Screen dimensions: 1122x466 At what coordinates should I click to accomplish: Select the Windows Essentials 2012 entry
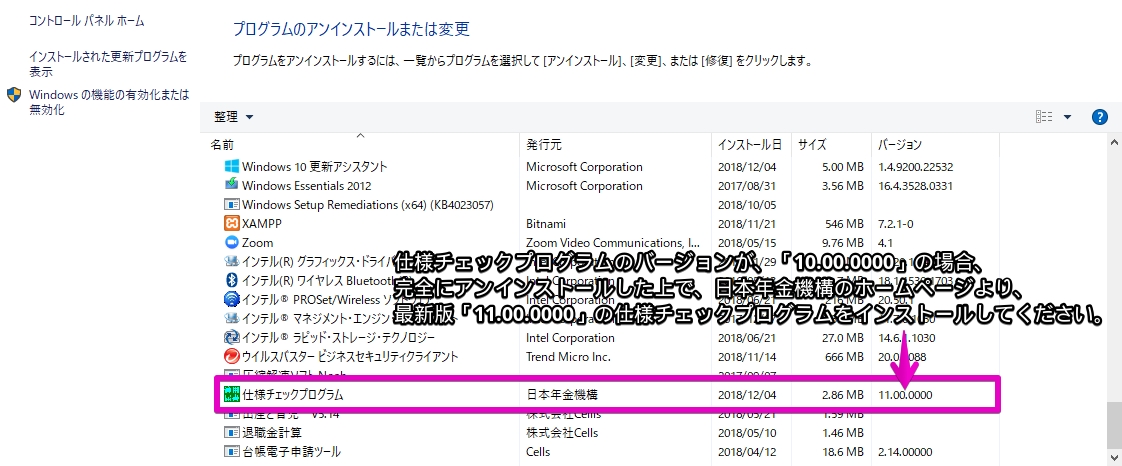point(307,185)
